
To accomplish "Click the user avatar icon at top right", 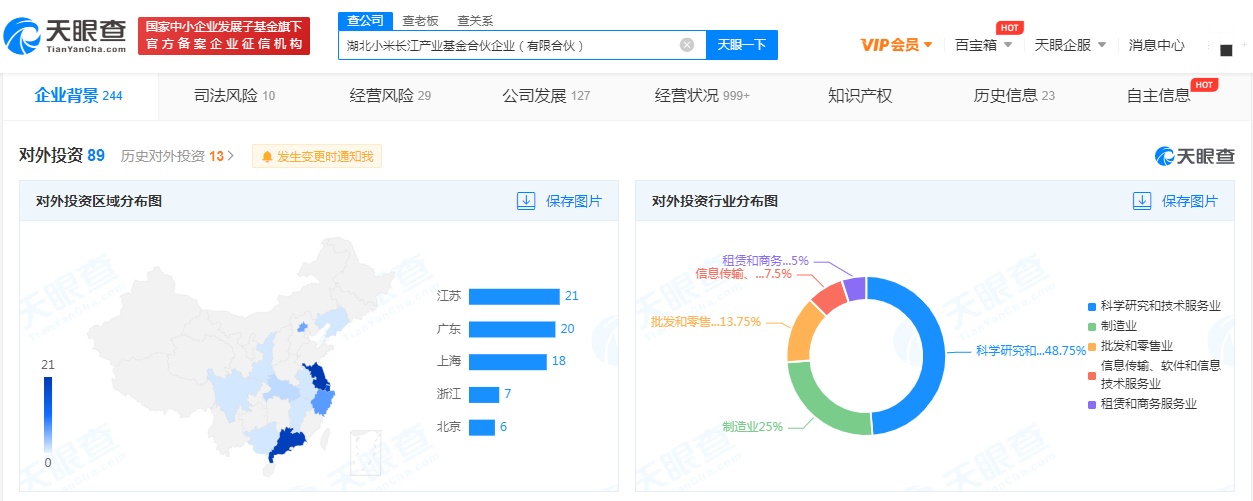I will click(x=1226, y=47).
